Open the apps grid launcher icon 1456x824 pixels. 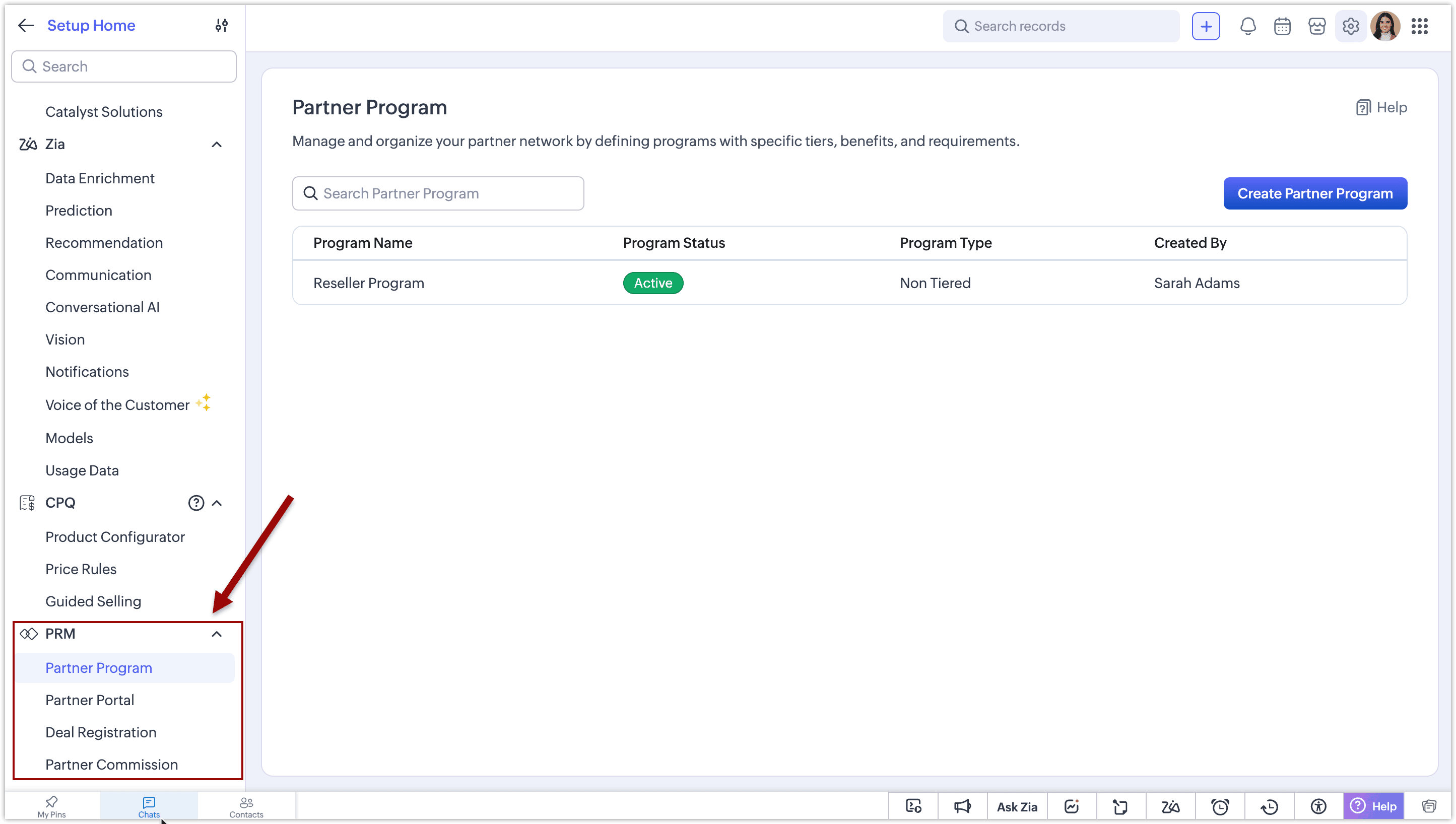pyautogui.click(x=1419, y=26)
